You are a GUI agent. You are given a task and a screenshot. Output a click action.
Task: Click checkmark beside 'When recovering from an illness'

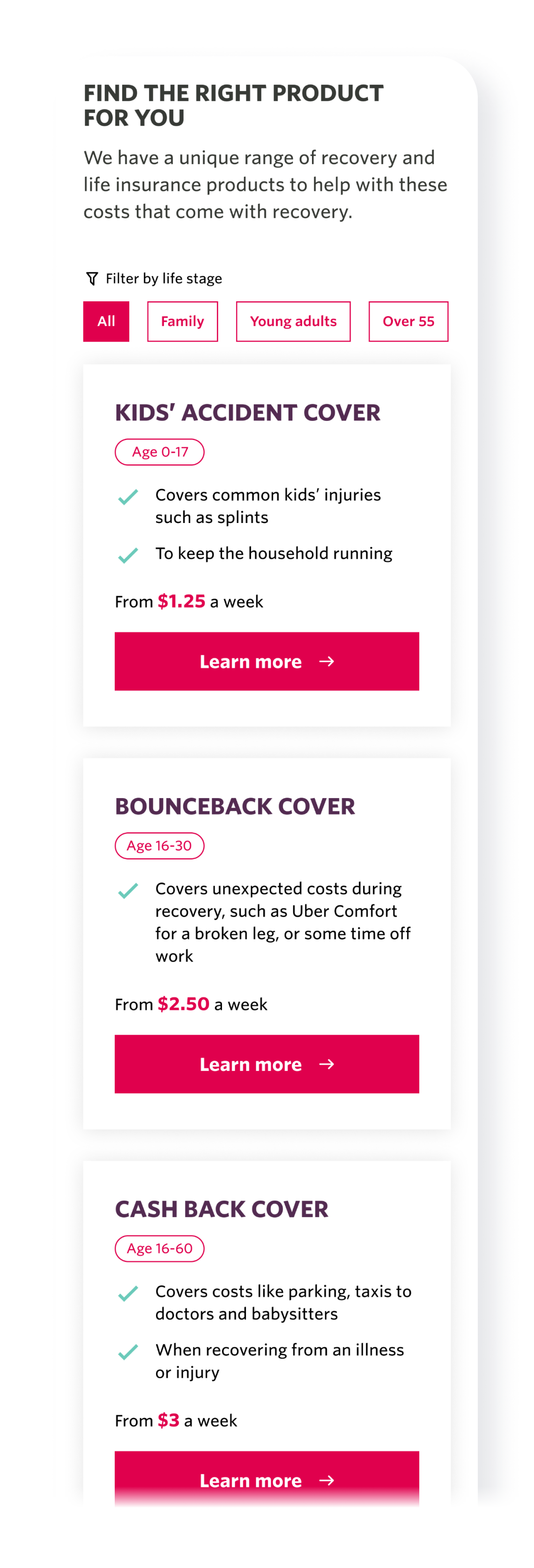[x=128, y=1351]
